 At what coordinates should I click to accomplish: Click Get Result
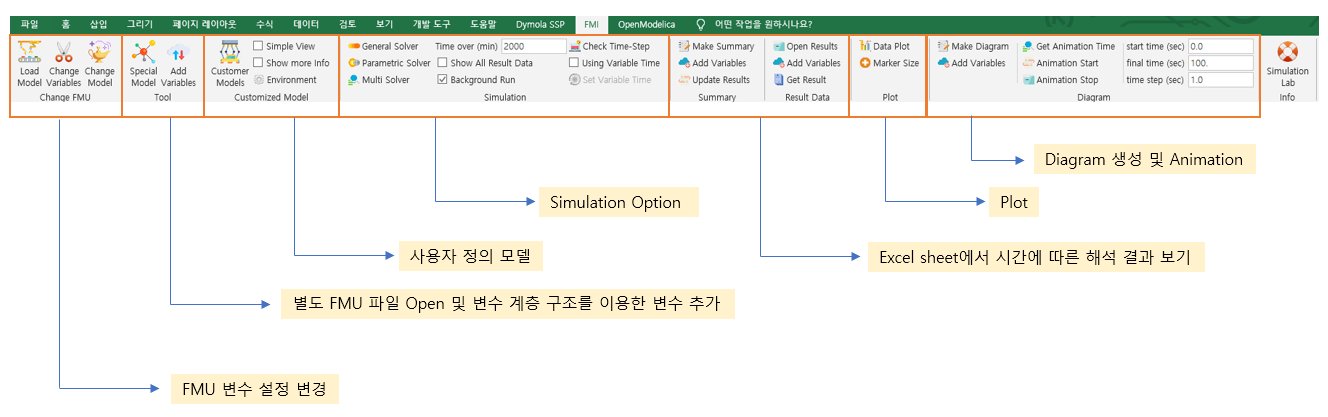point(799,80)
